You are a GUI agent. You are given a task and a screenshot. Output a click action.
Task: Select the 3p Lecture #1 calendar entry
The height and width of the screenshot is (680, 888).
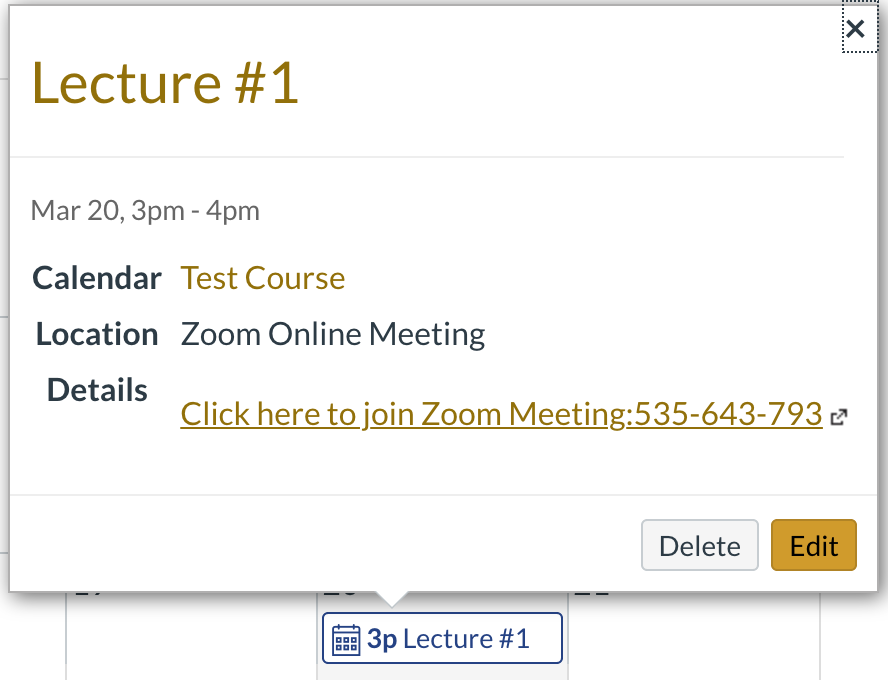442,638
